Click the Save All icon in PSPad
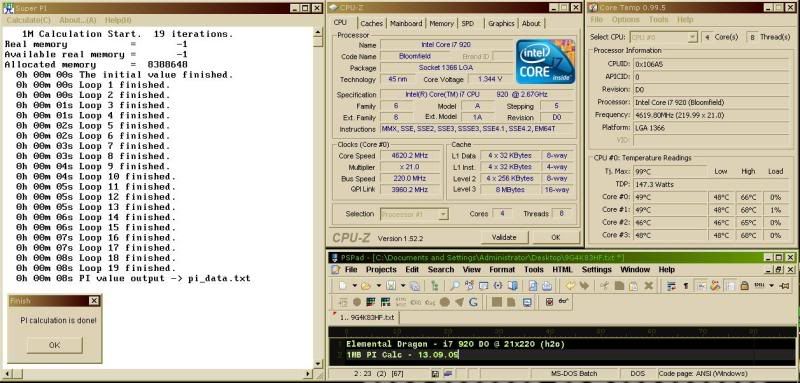This screenshot has width=800, height=383. [415, 286]
